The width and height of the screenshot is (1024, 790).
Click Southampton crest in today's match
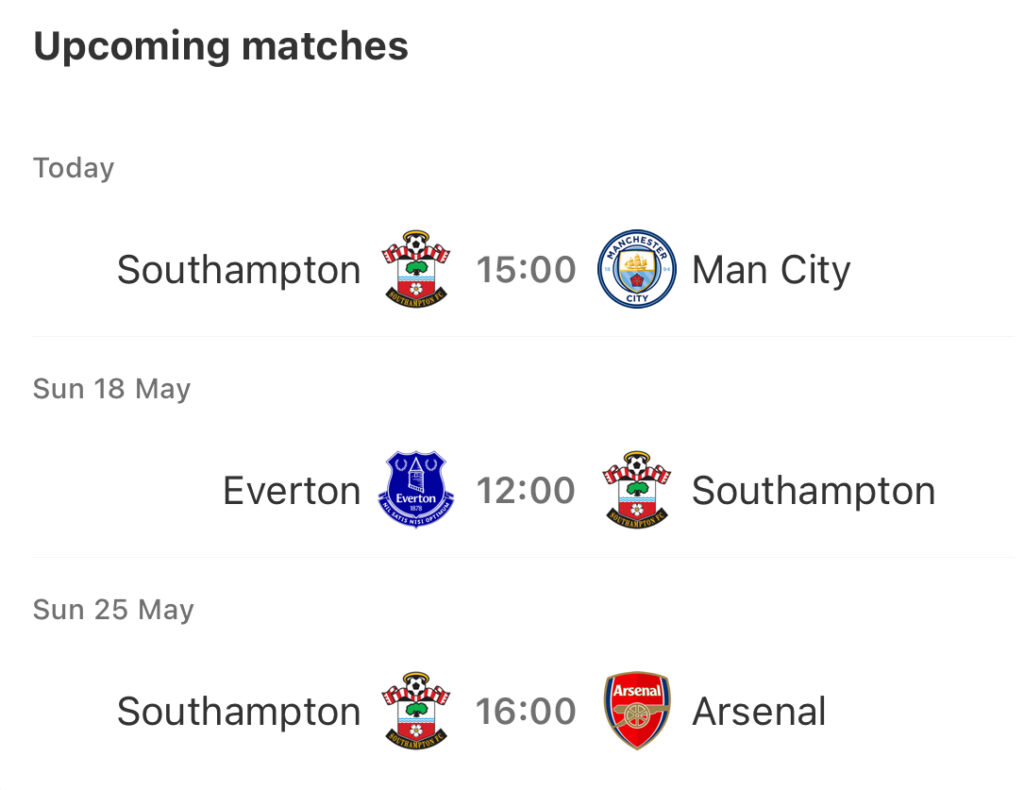coord(416,269)
